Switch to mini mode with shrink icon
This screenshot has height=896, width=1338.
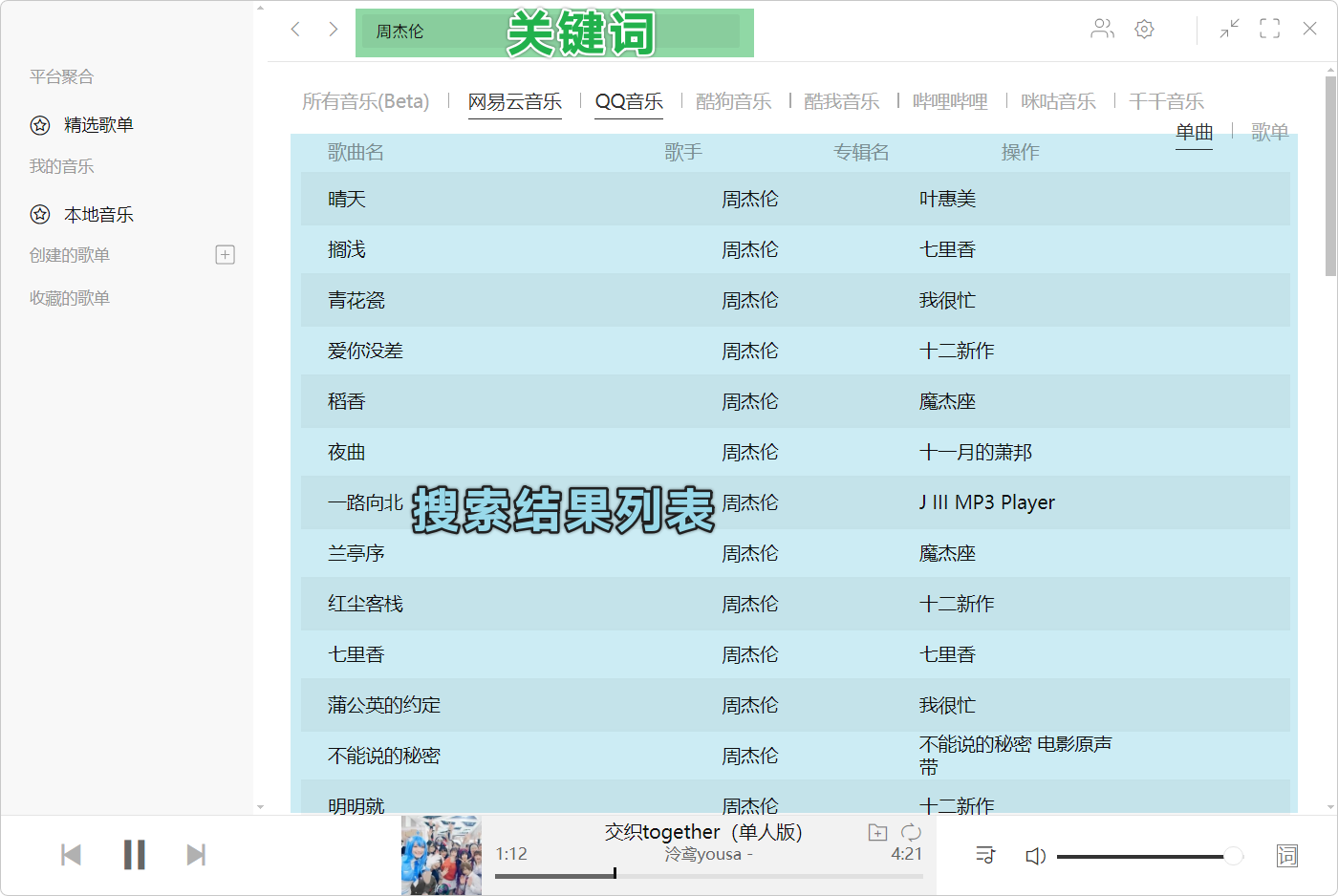tap(1229, 29)
